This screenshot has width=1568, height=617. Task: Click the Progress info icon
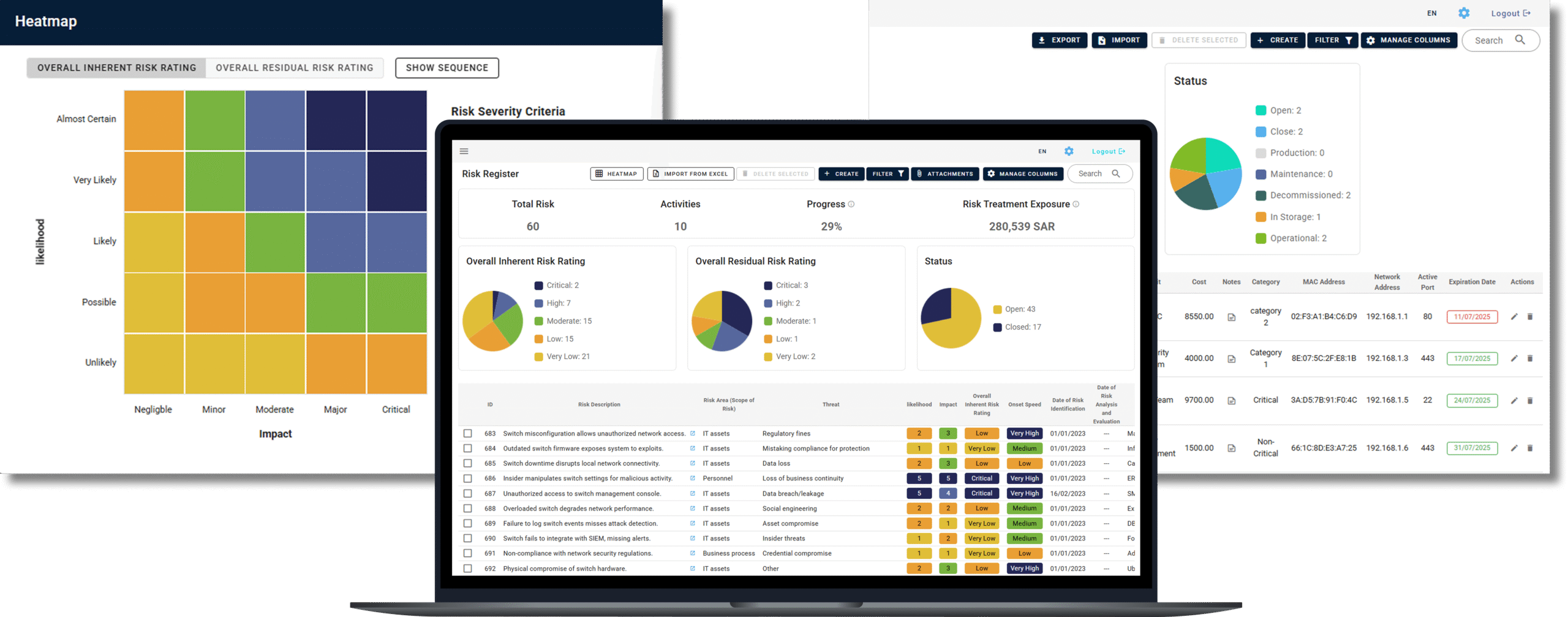coord(851,204)
